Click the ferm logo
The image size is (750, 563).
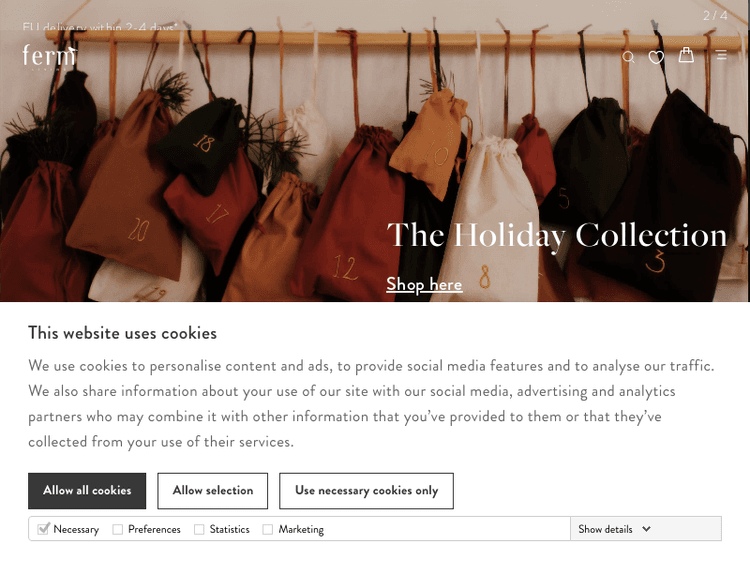[x=49, y=56]
